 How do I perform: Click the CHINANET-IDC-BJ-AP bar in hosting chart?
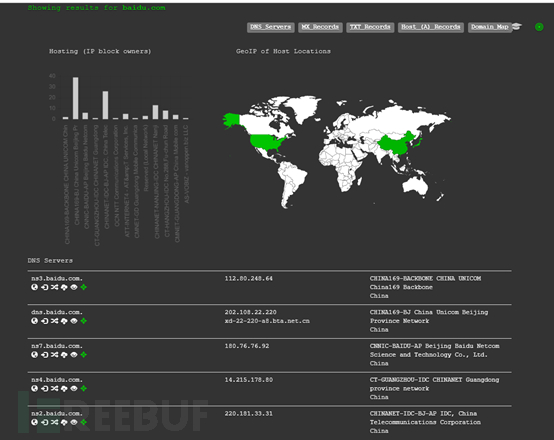coord(105,105)
